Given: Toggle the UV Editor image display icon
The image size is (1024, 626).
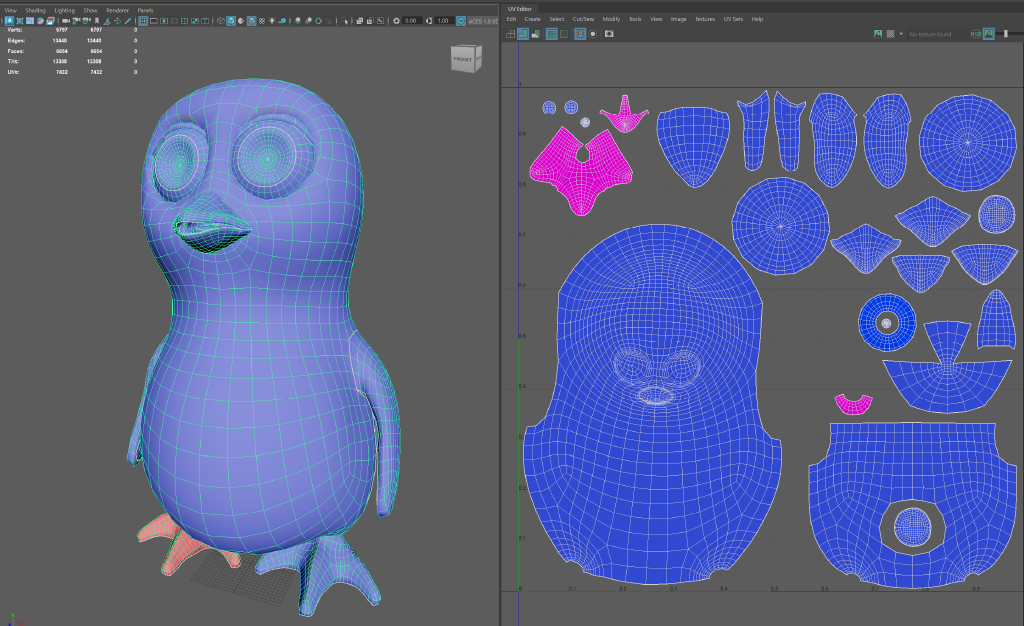Looking at the screenshot, I should [x=878, y=33].
